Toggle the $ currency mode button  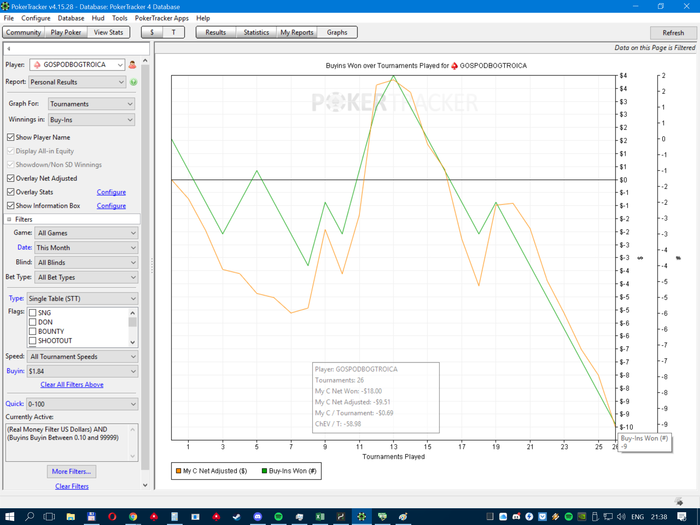coord(152,32)
